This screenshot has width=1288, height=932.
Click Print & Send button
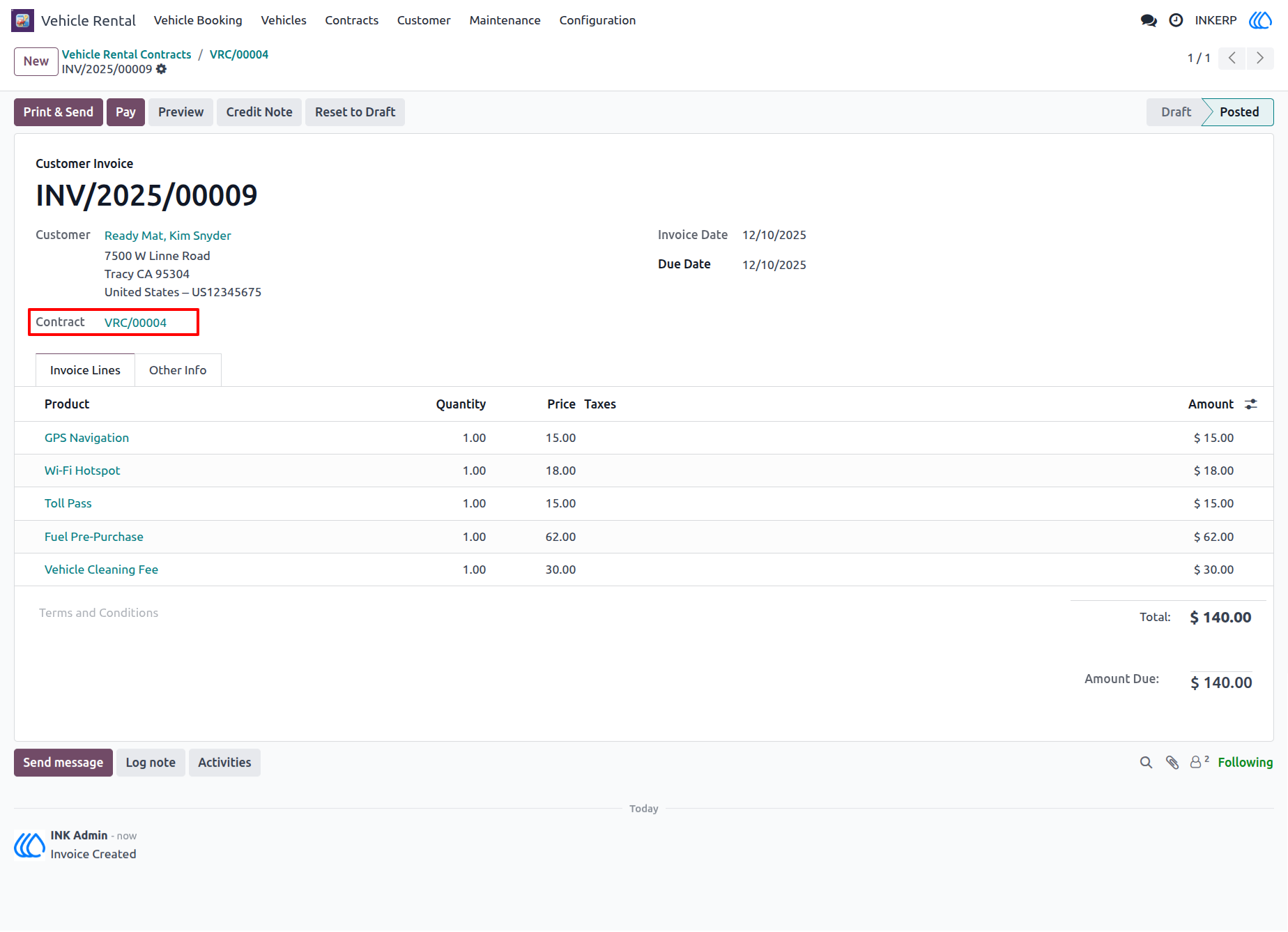point(59,112)
